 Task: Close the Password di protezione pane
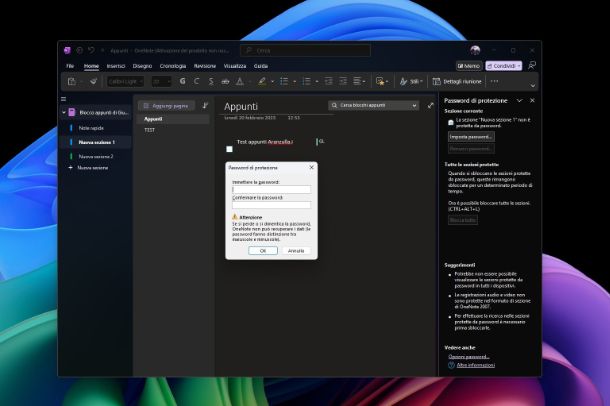click(532, 101)
